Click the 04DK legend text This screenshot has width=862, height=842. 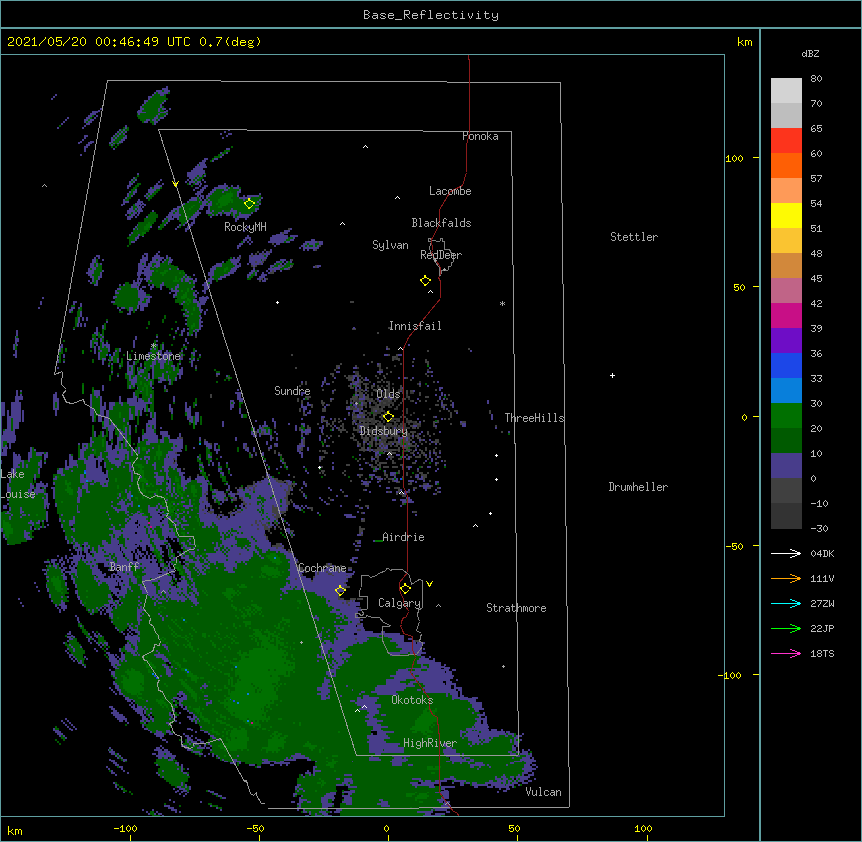[x=822, y=553]
